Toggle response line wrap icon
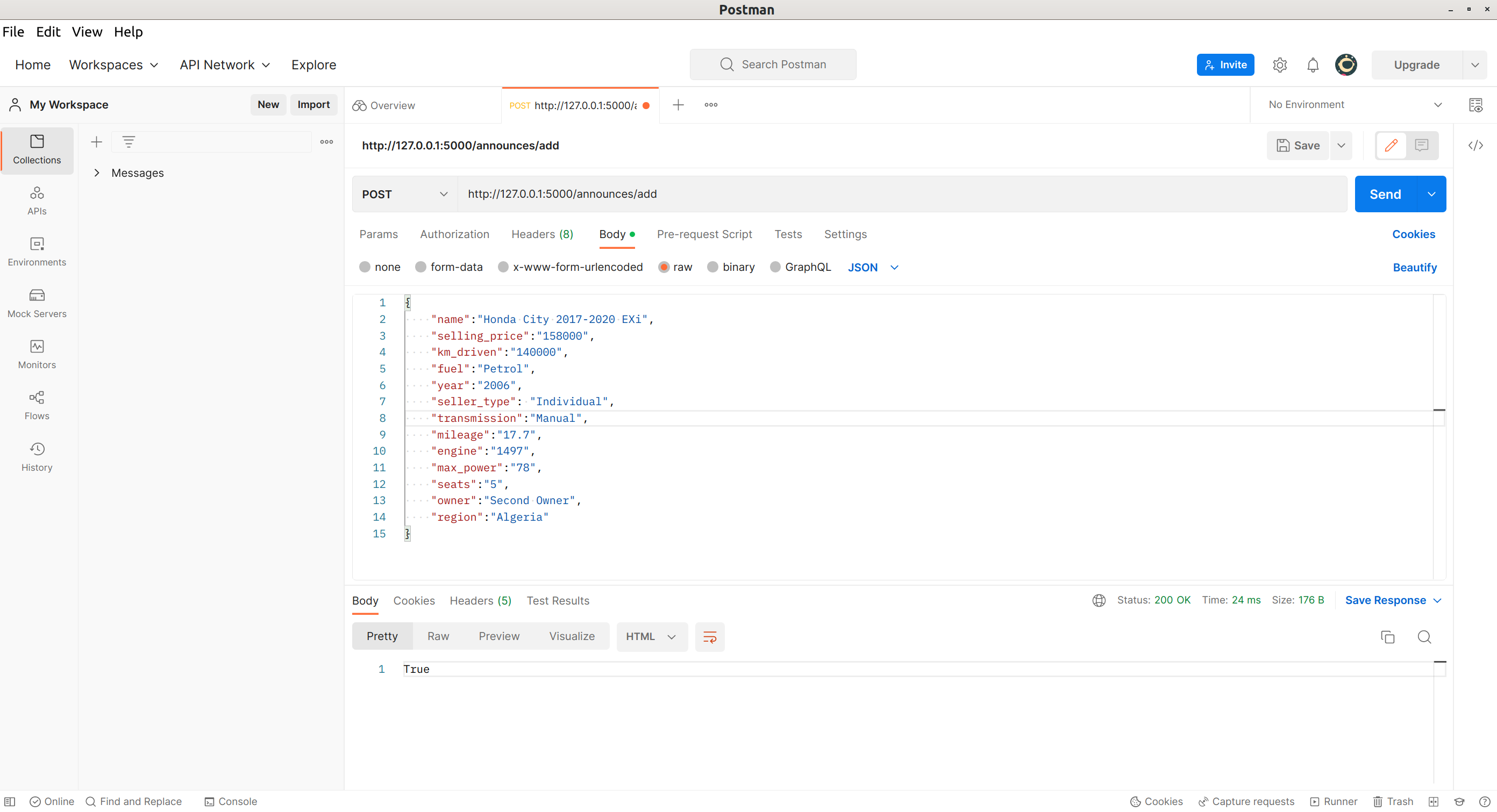This screenshot has width=1497, height=812. [x=710, y=637]
